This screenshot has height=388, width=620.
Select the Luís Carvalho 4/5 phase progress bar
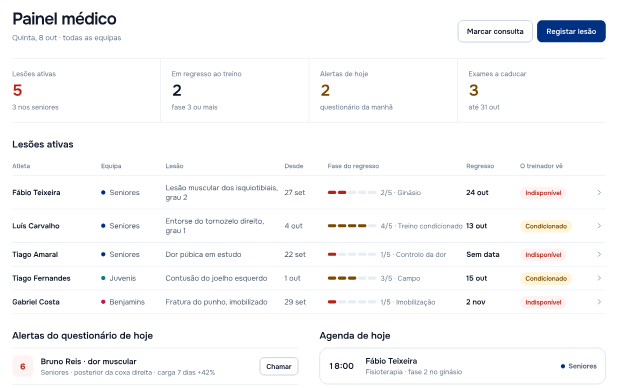point(352,226)
